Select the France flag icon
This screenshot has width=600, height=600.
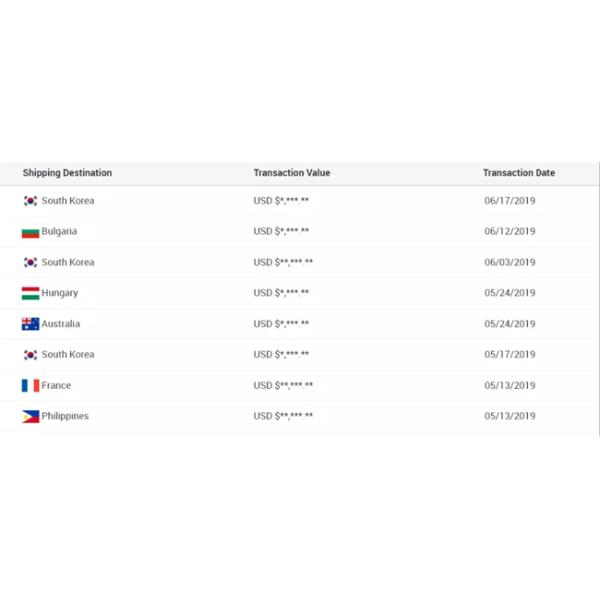30,386
